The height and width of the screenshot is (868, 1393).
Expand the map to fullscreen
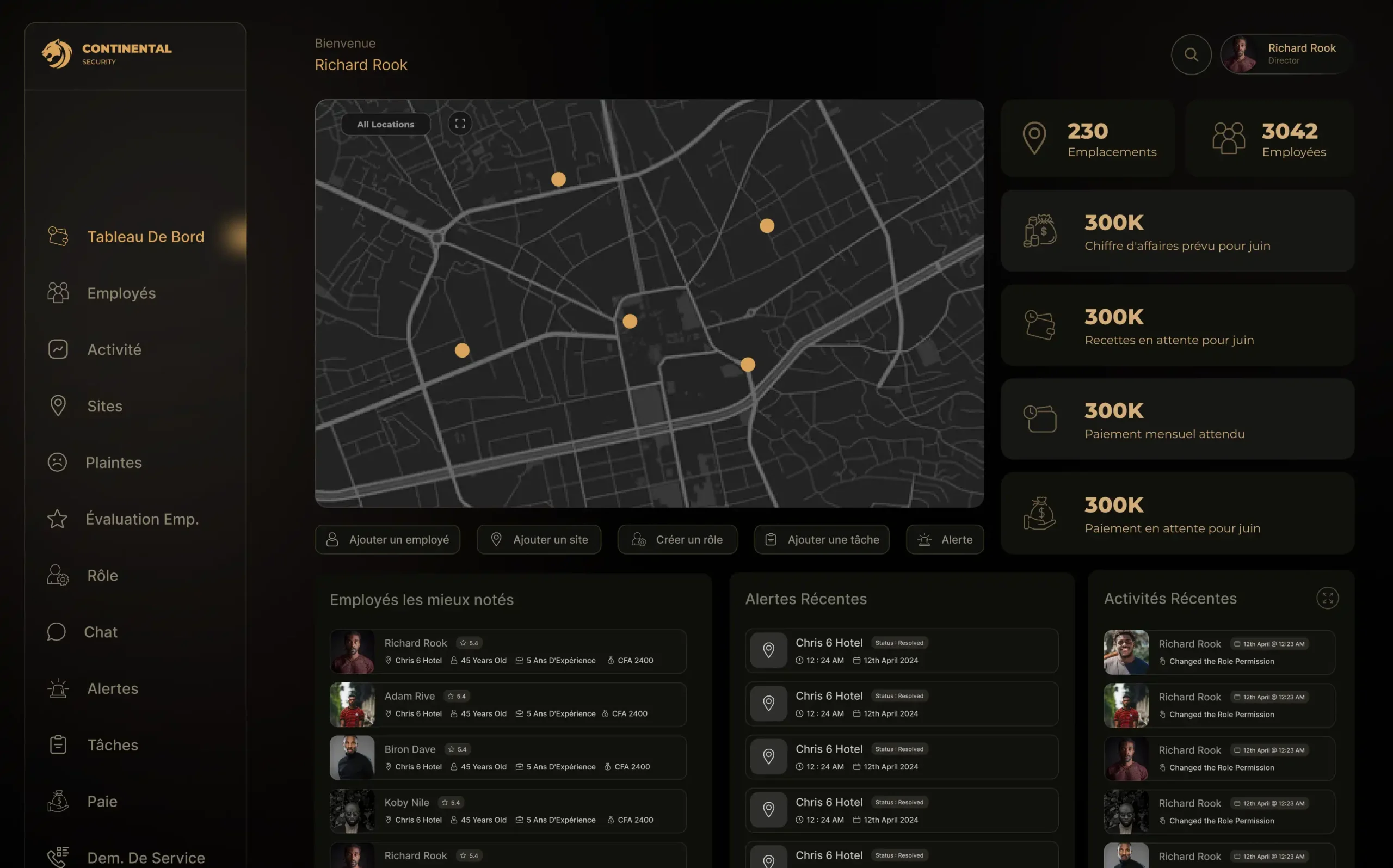pyautogui.click(x=460, y=124)
